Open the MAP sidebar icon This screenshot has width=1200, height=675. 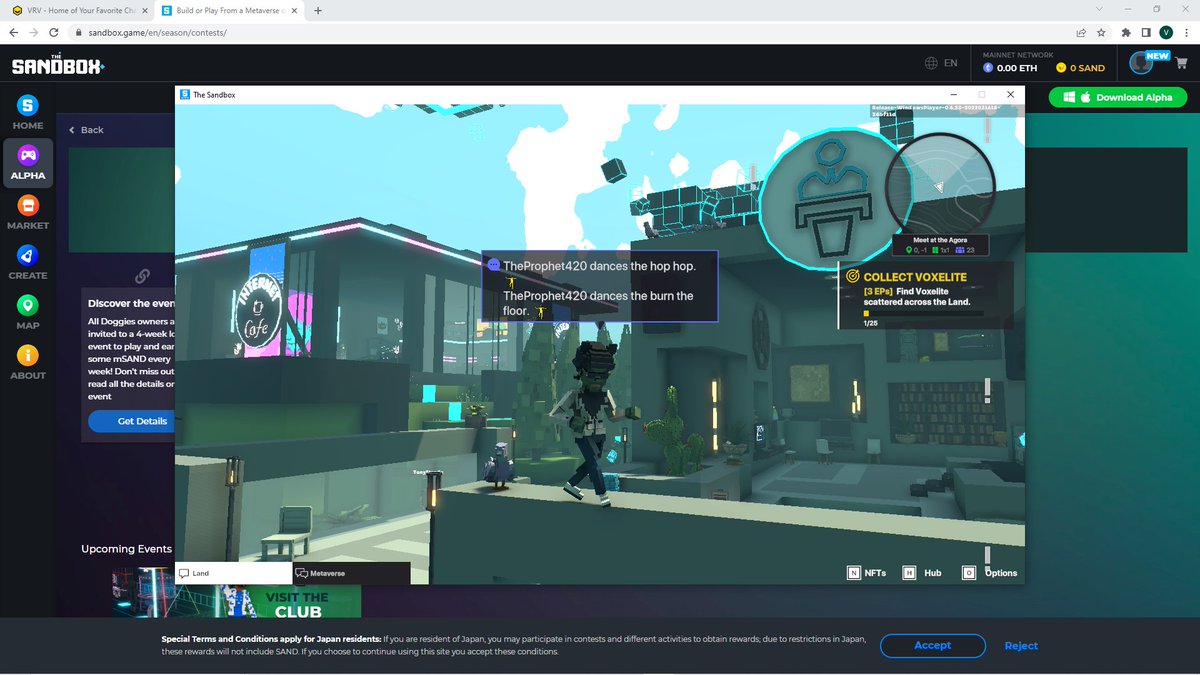pos(28,305)
